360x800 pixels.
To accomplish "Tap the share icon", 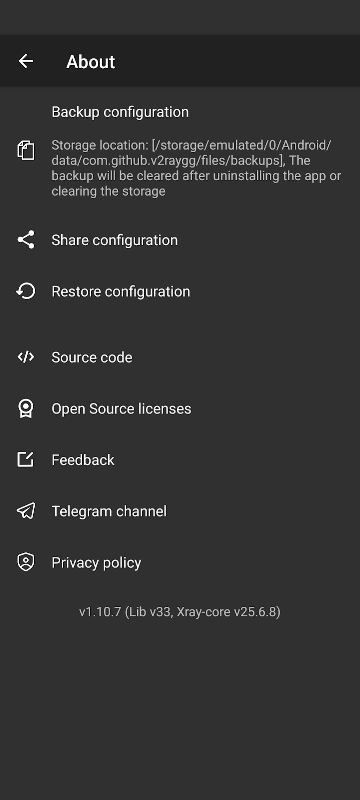I will pos(25,240).
